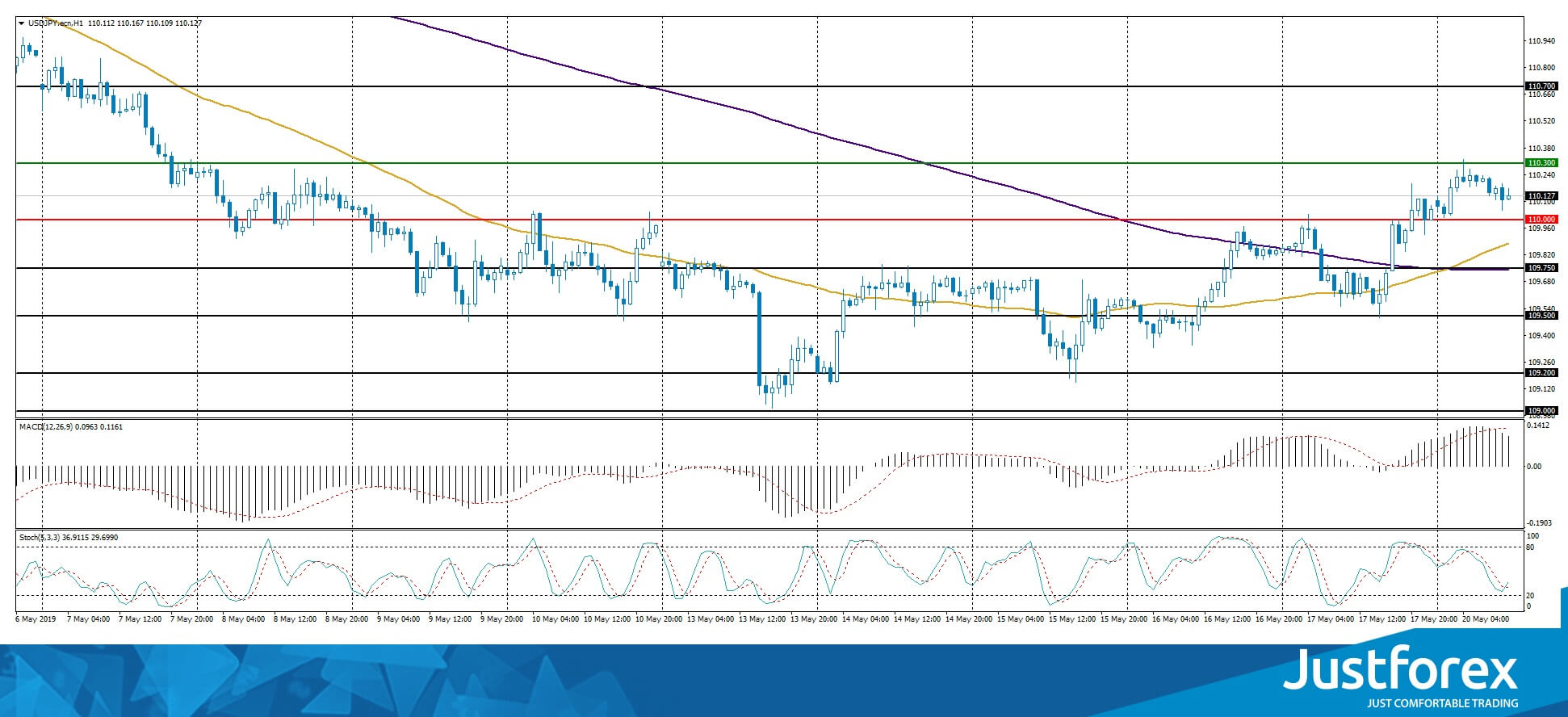Viewport: 1568px width, 717px height.
Task: Select the green 110.300 price level tag
Action: pyautogui.click(x=1541, y=163)
